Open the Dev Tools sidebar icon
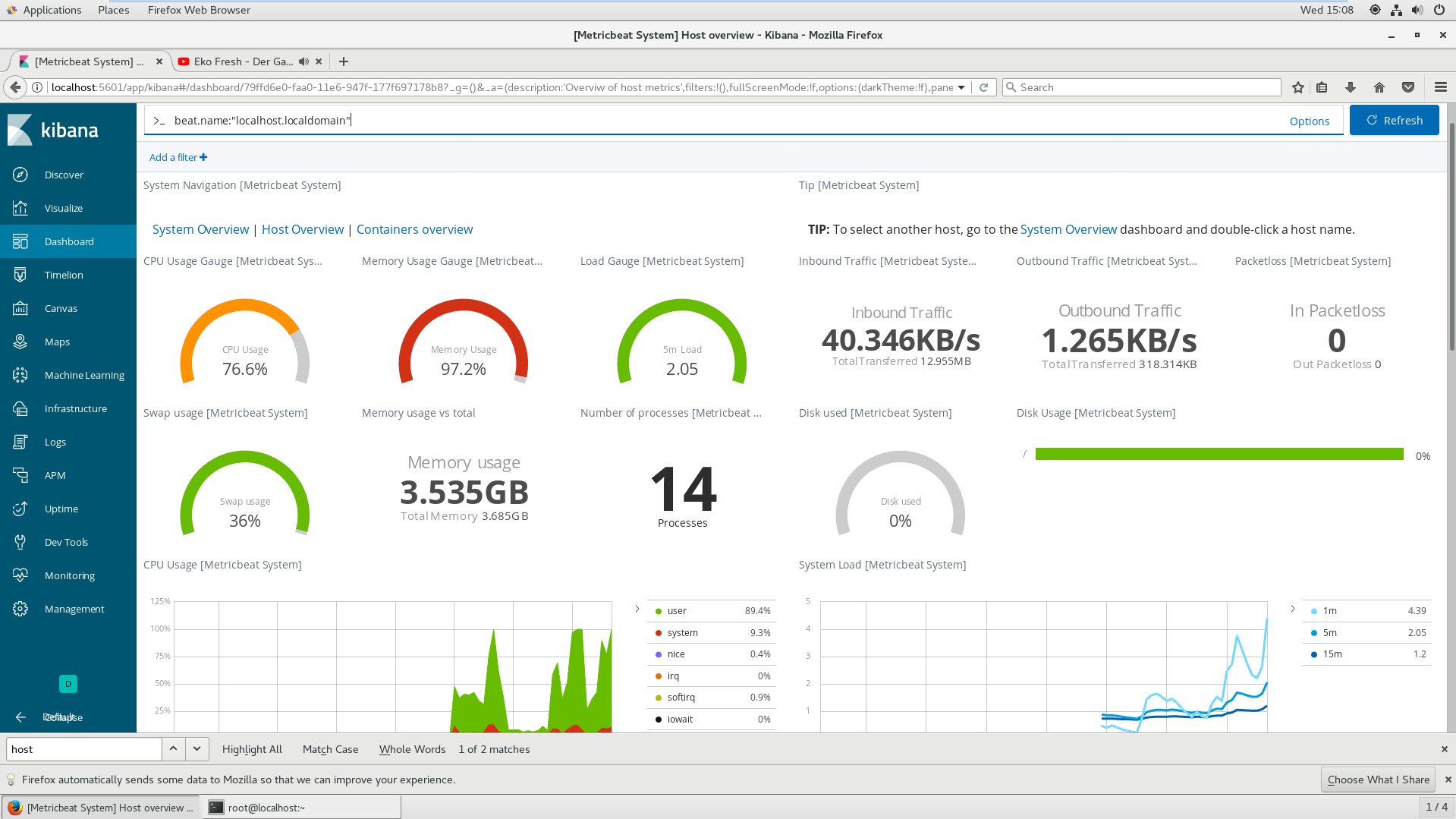 click(20, 542)
